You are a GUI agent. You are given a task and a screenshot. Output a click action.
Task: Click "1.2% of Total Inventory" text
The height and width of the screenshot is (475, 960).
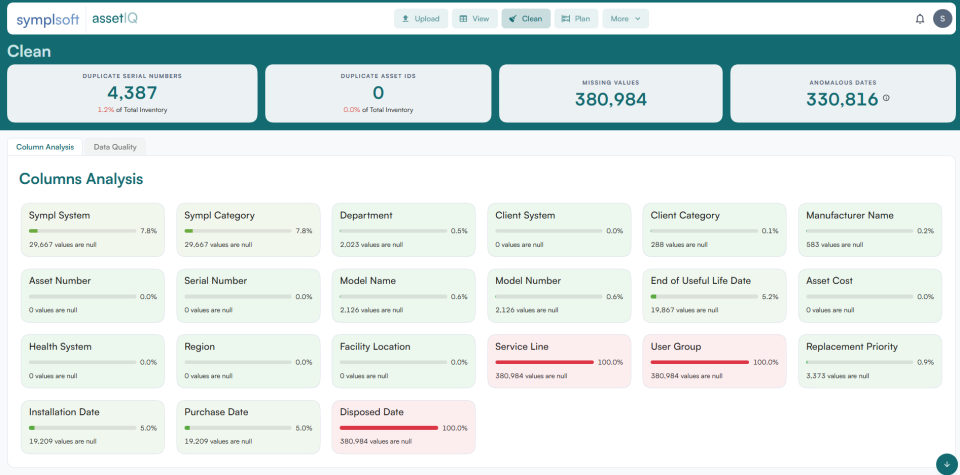tap(132, 110)
